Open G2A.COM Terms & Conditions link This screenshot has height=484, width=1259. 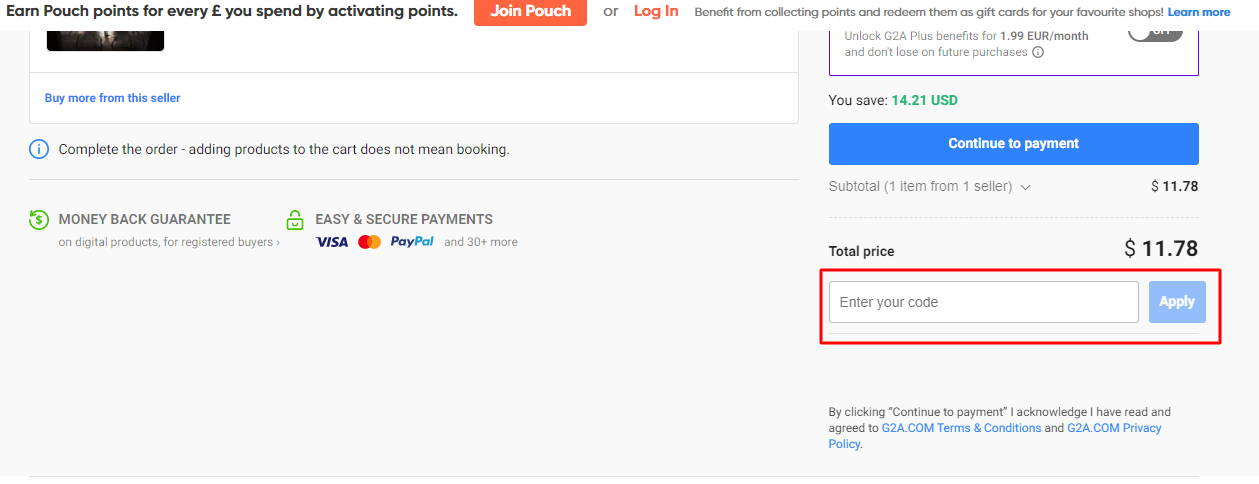coord(961,428)
